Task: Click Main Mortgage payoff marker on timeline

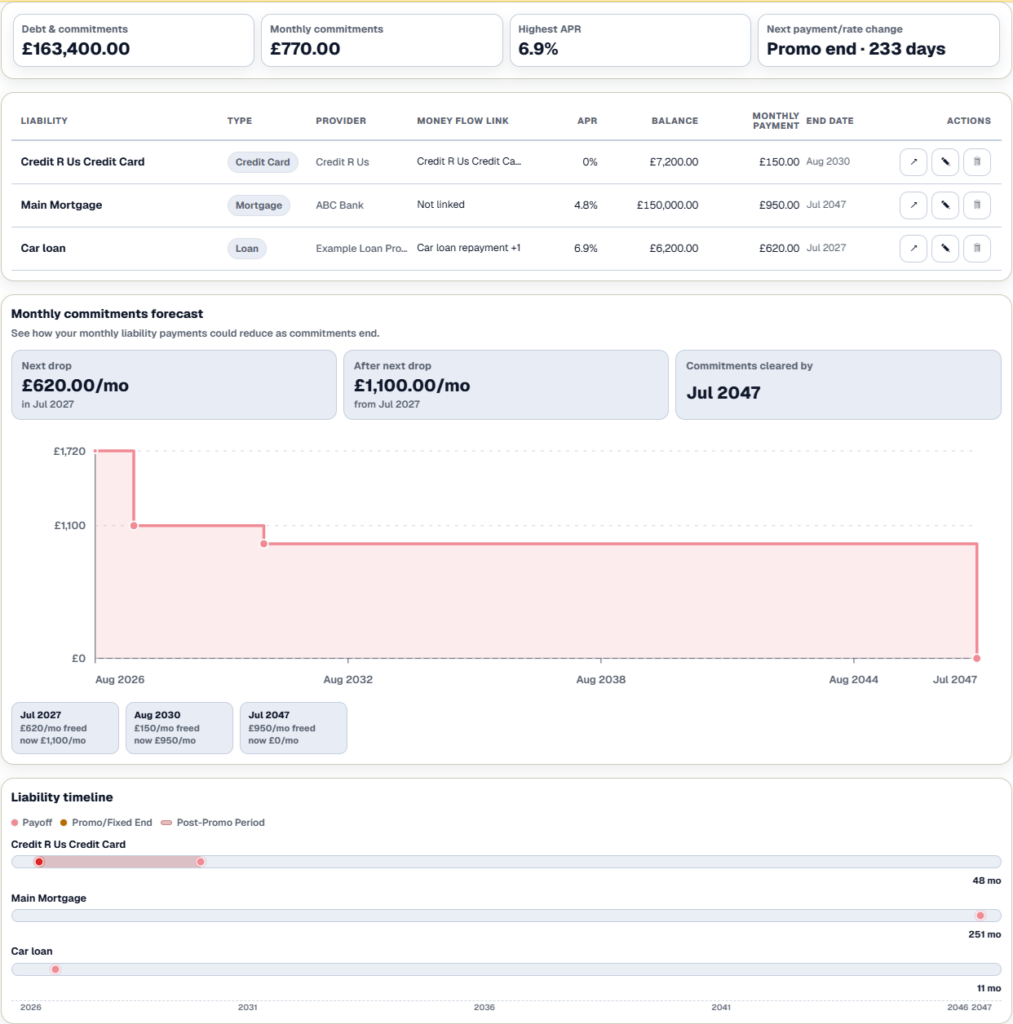Action: [x=980, y=916]
